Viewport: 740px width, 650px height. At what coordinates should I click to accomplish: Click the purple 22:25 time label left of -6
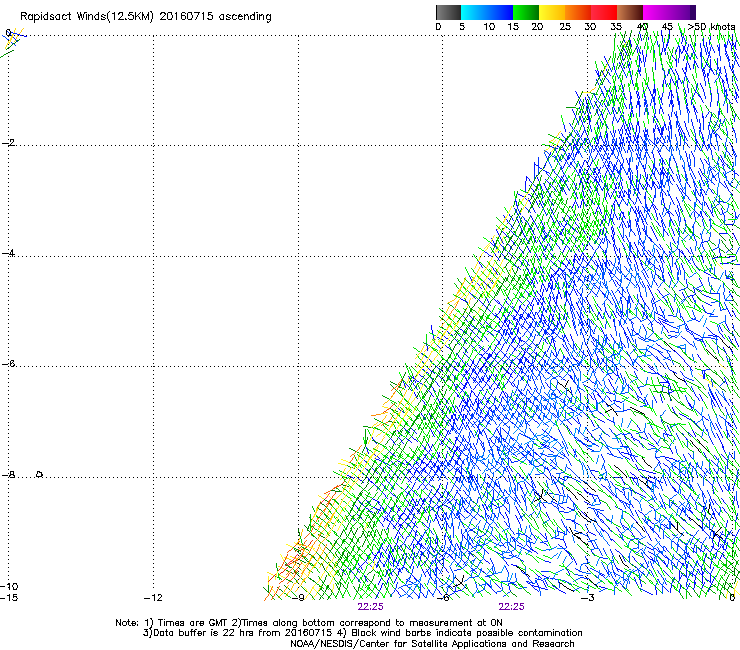tap(370, 607)
